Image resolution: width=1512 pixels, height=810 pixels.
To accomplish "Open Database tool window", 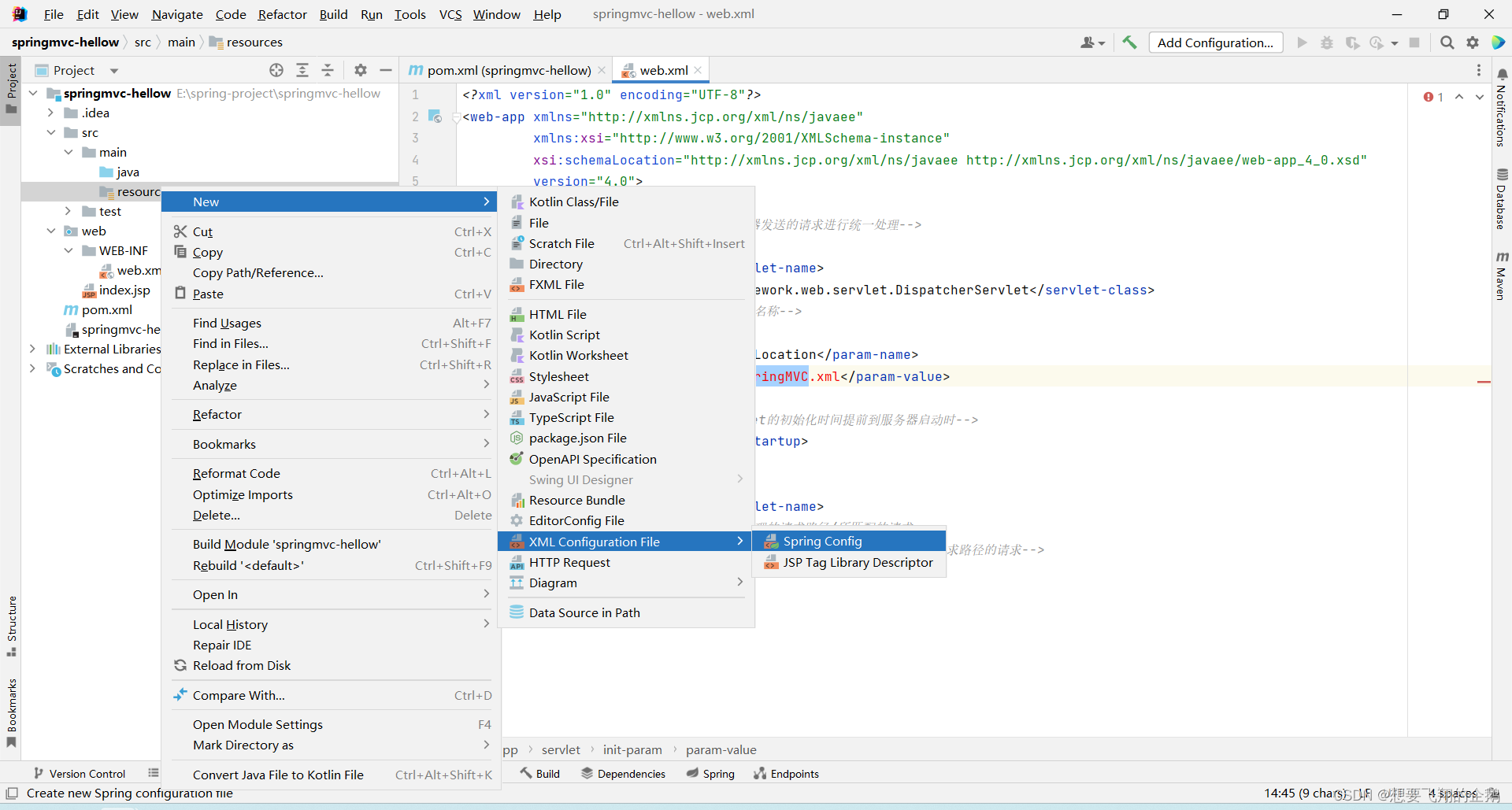I will tap(1502, 198).
